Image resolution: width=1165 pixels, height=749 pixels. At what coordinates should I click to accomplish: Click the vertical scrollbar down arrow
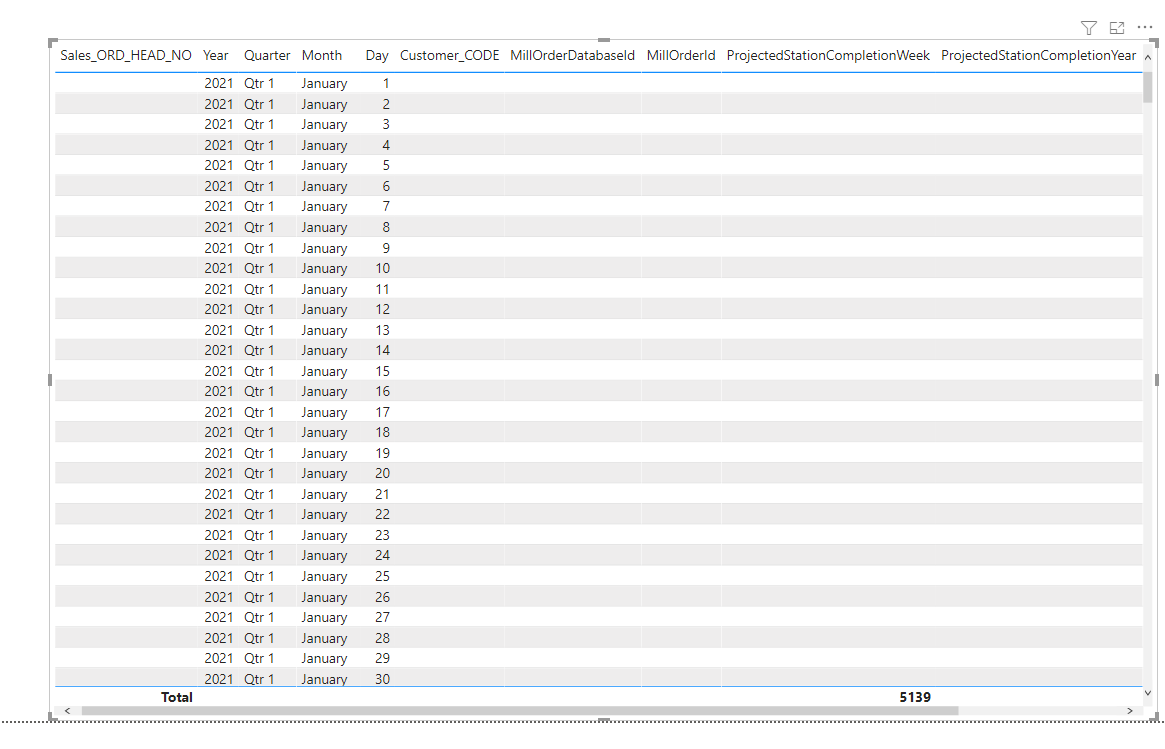[1148, 693]
